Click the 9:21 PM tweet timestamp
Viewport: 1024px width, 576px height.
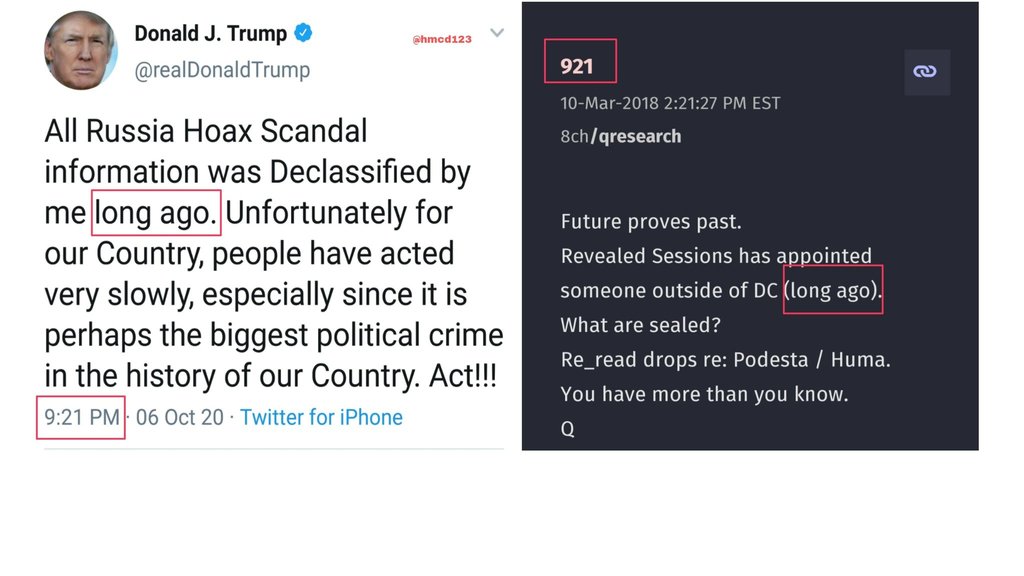[x=82, y=417]
